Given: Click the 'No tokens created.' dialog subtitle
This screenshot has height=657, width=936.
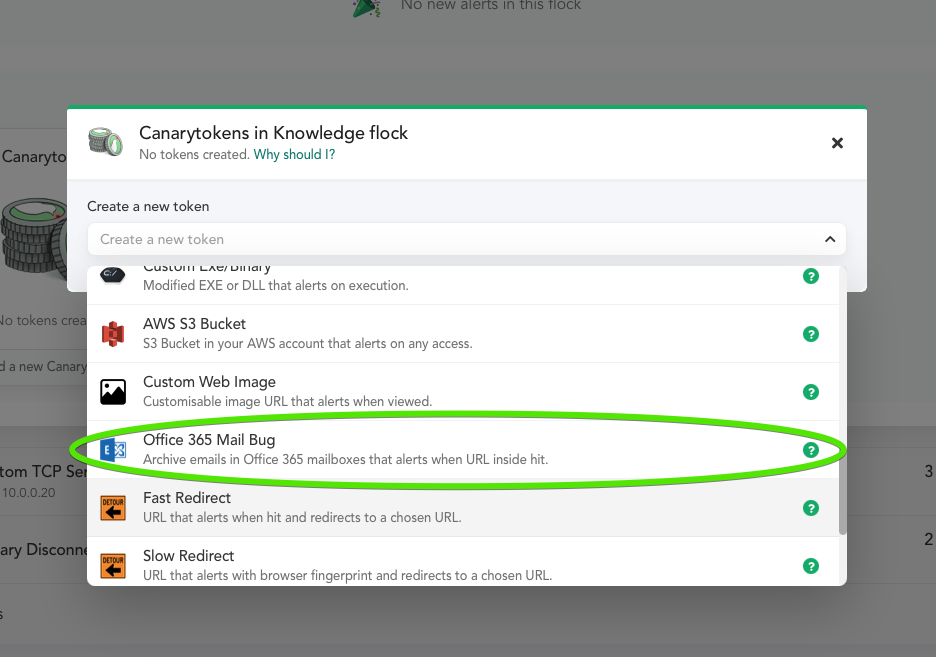Looking at the screenshot, I should coord(195,155).
